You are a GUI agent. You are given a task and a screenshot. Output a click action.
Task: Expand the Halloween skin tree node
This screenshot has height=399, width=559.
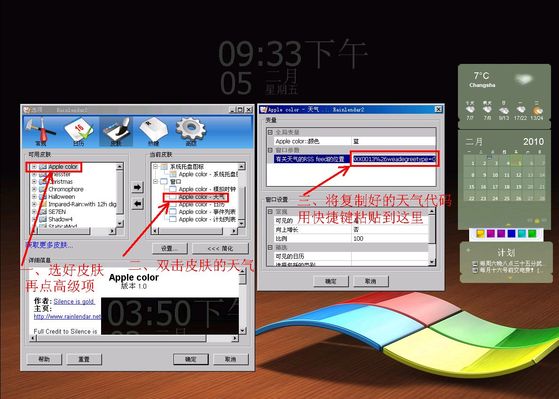(34, 196)
